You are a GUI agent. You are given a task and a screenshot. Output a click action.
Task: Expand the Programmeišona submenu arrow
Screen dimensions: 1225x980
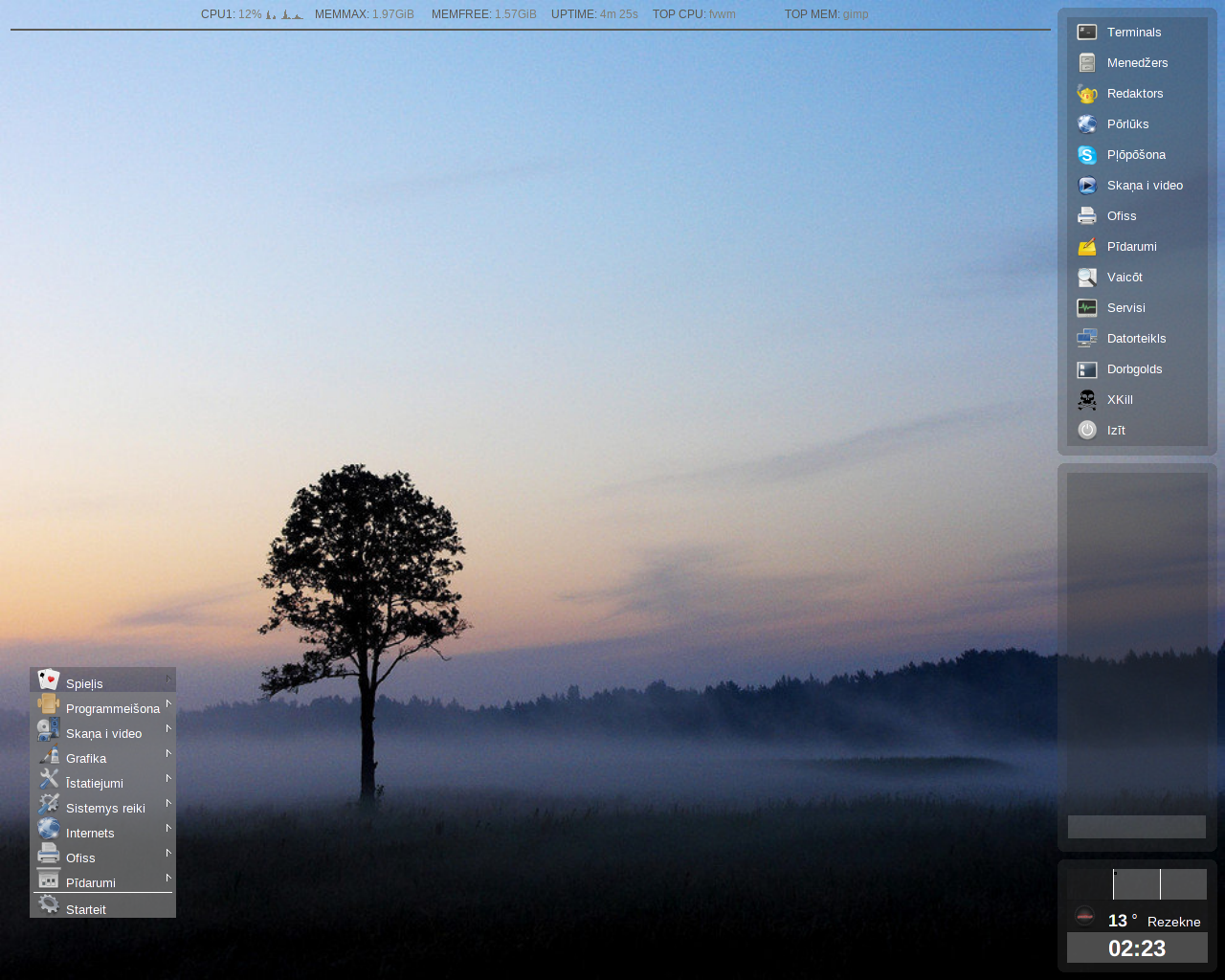click(168, 703)
